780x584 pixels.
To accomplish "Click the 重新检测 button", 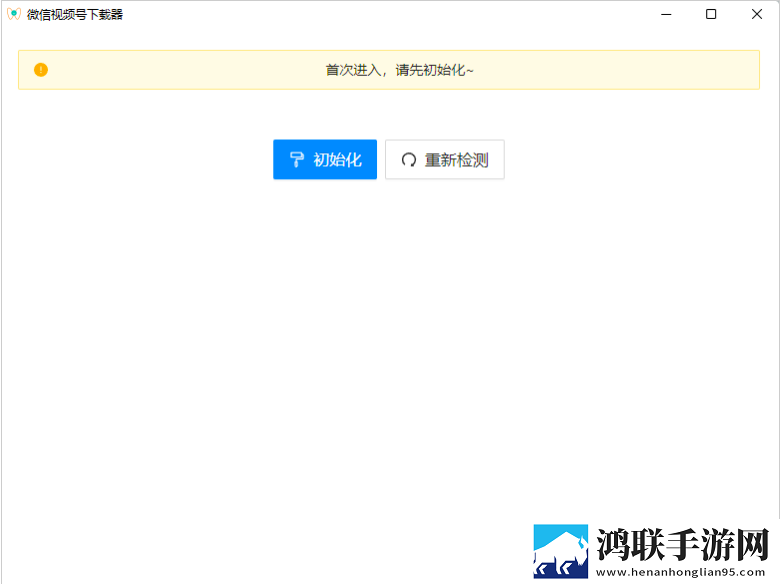I will pos(445,159).
